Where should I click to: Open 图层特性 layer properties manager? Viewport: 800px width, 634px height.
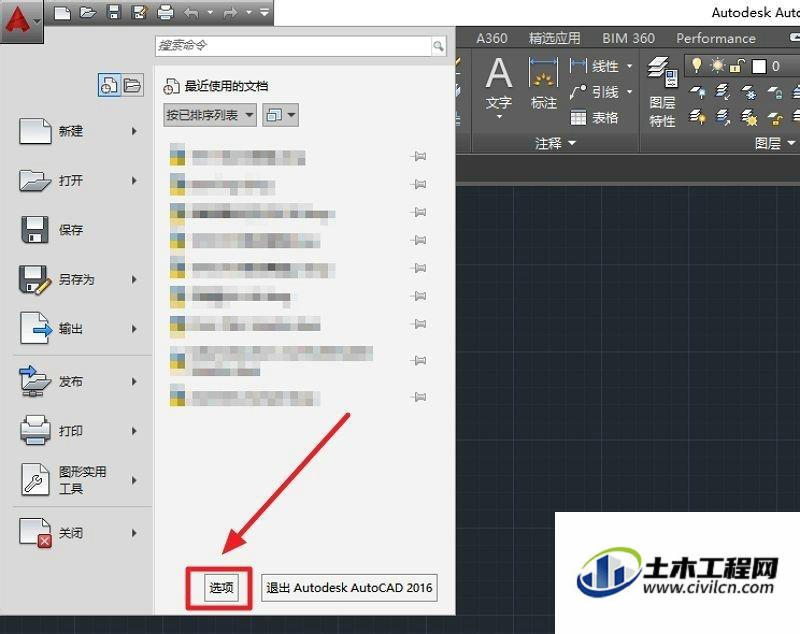click(662, 92)
